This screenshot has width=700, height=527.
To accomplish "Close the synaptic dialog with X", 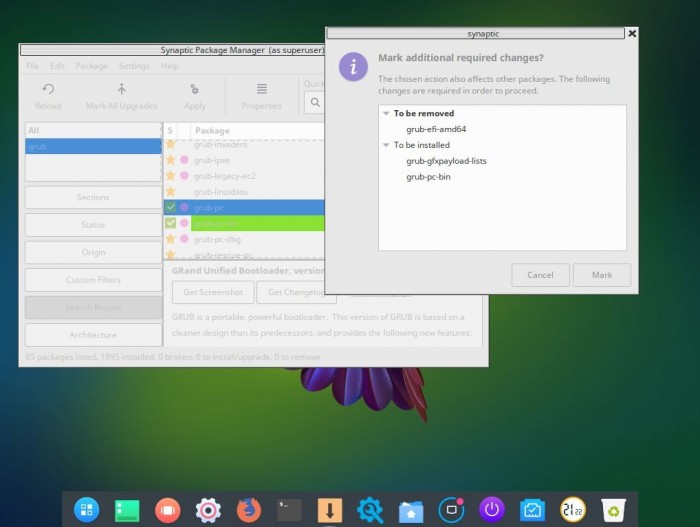I will click(x=632, y=33).
